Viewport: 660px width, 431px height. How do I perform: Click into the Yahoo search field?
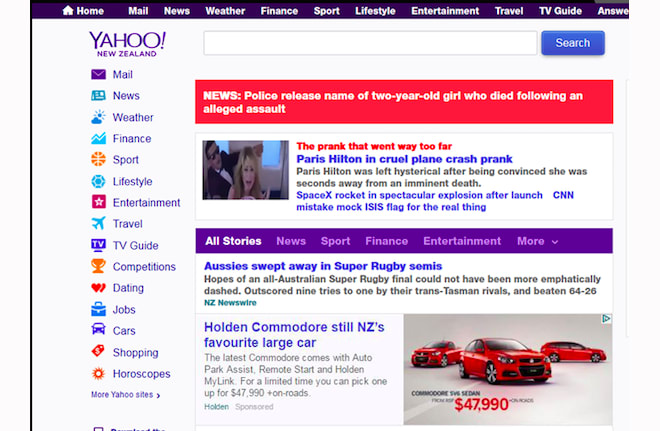[x=370, y=43]
